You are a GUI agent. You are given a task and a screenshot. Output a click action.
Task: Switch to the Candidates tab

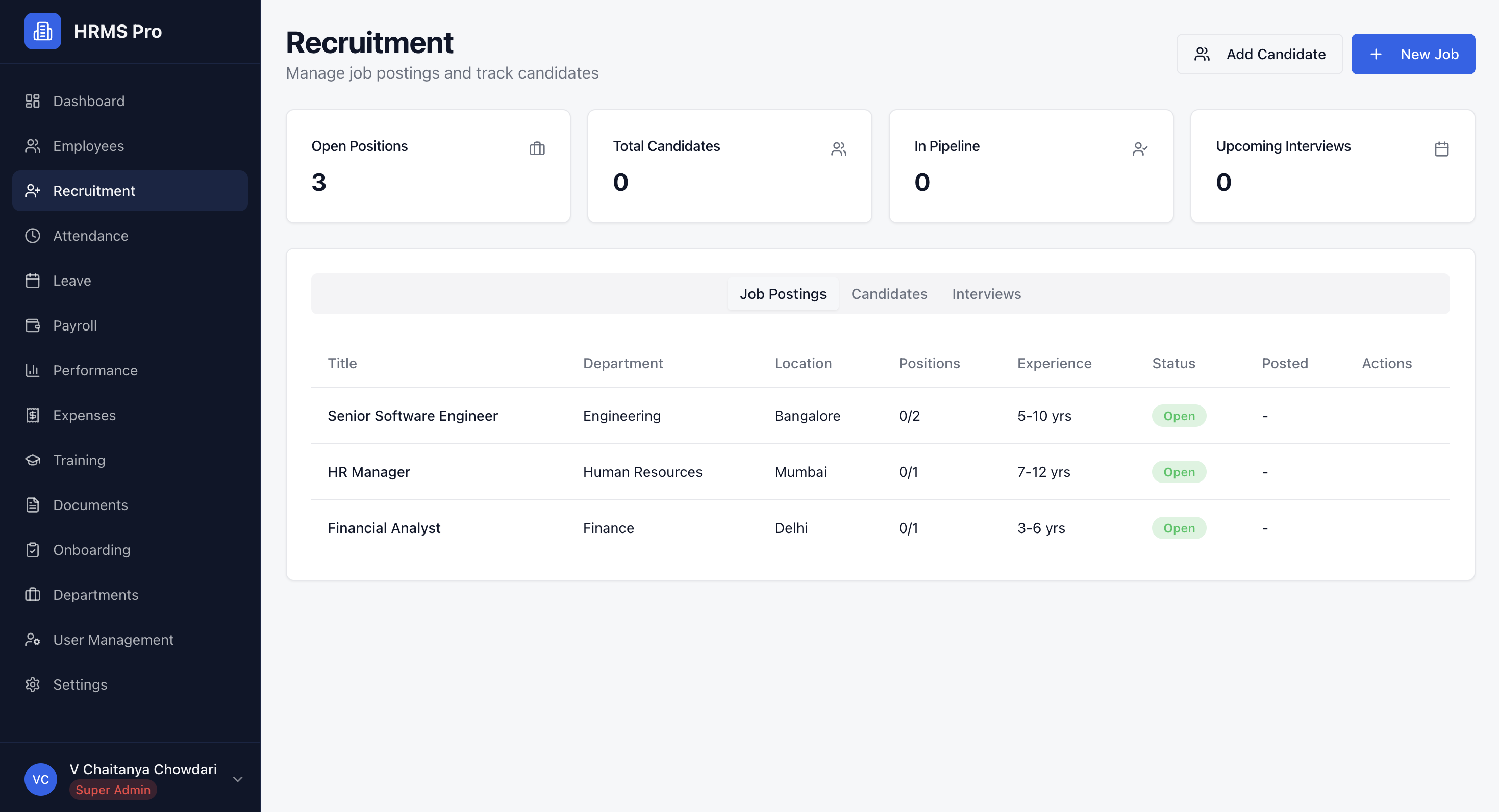889,294
